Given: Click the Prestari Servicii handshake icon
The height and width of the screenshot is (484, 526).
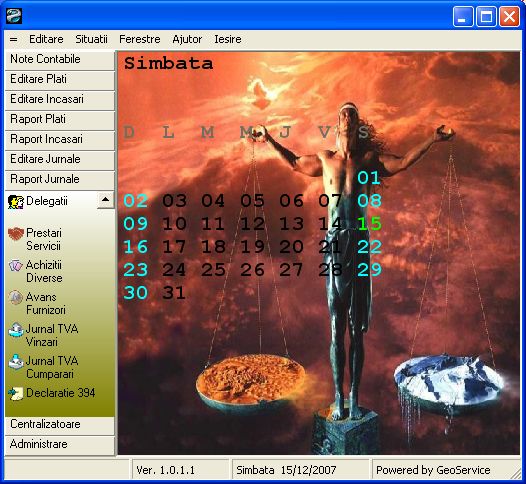Looking at the screenshot, I should pos(16,234).
